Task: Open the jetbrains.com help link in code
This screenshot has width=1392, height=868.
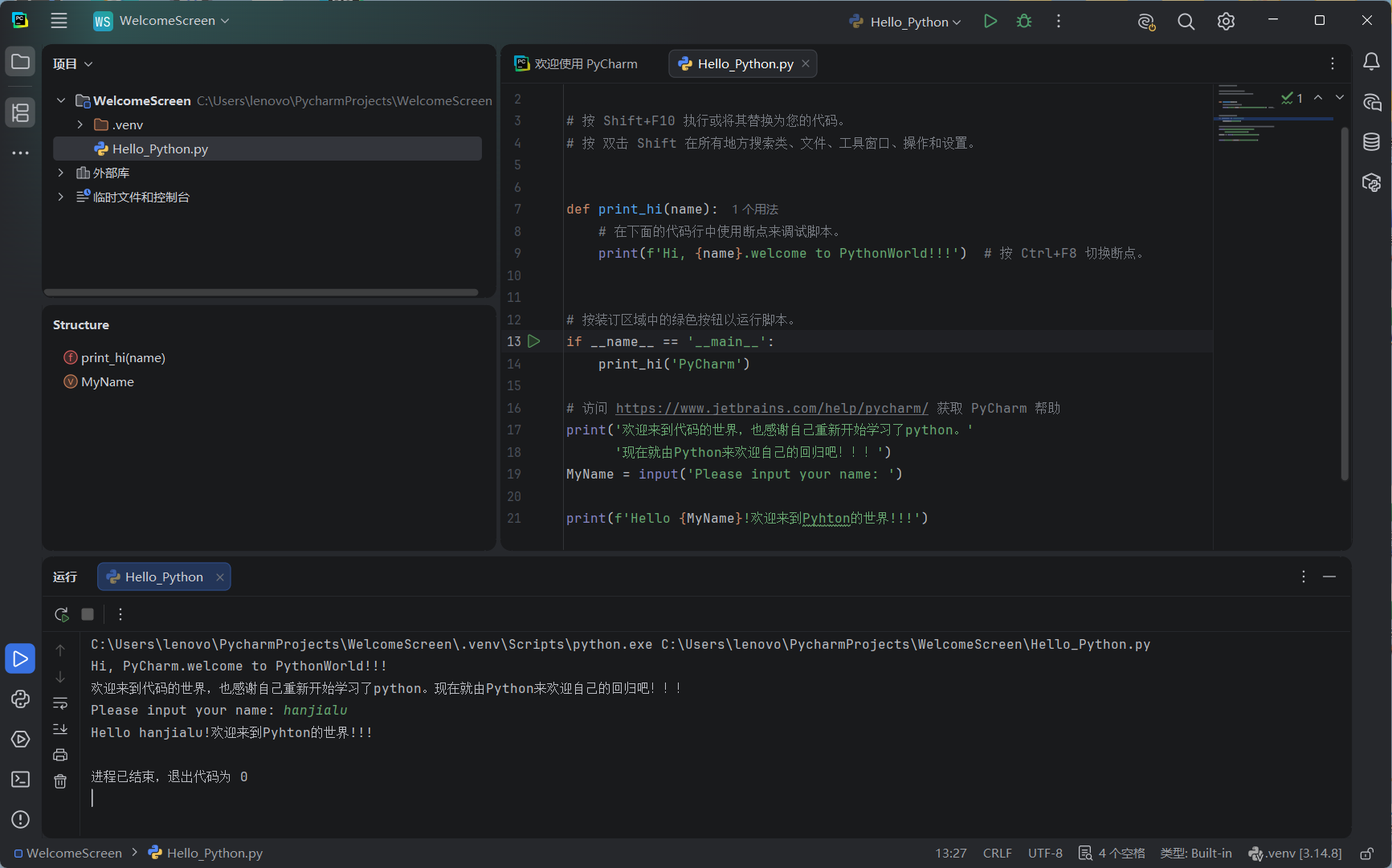Action: tap(772, 408)
